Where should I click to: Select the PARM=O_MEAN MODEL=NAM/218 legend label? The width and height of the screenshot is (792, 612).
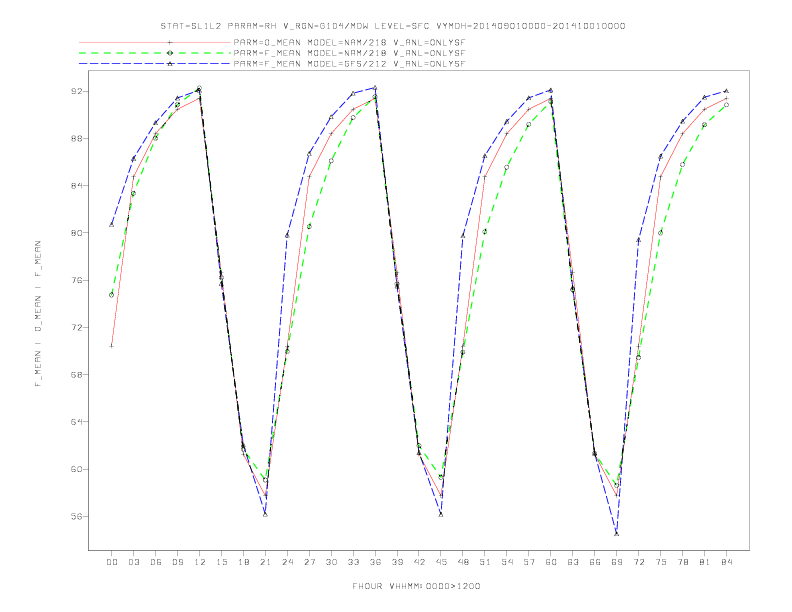pos(349,42)
